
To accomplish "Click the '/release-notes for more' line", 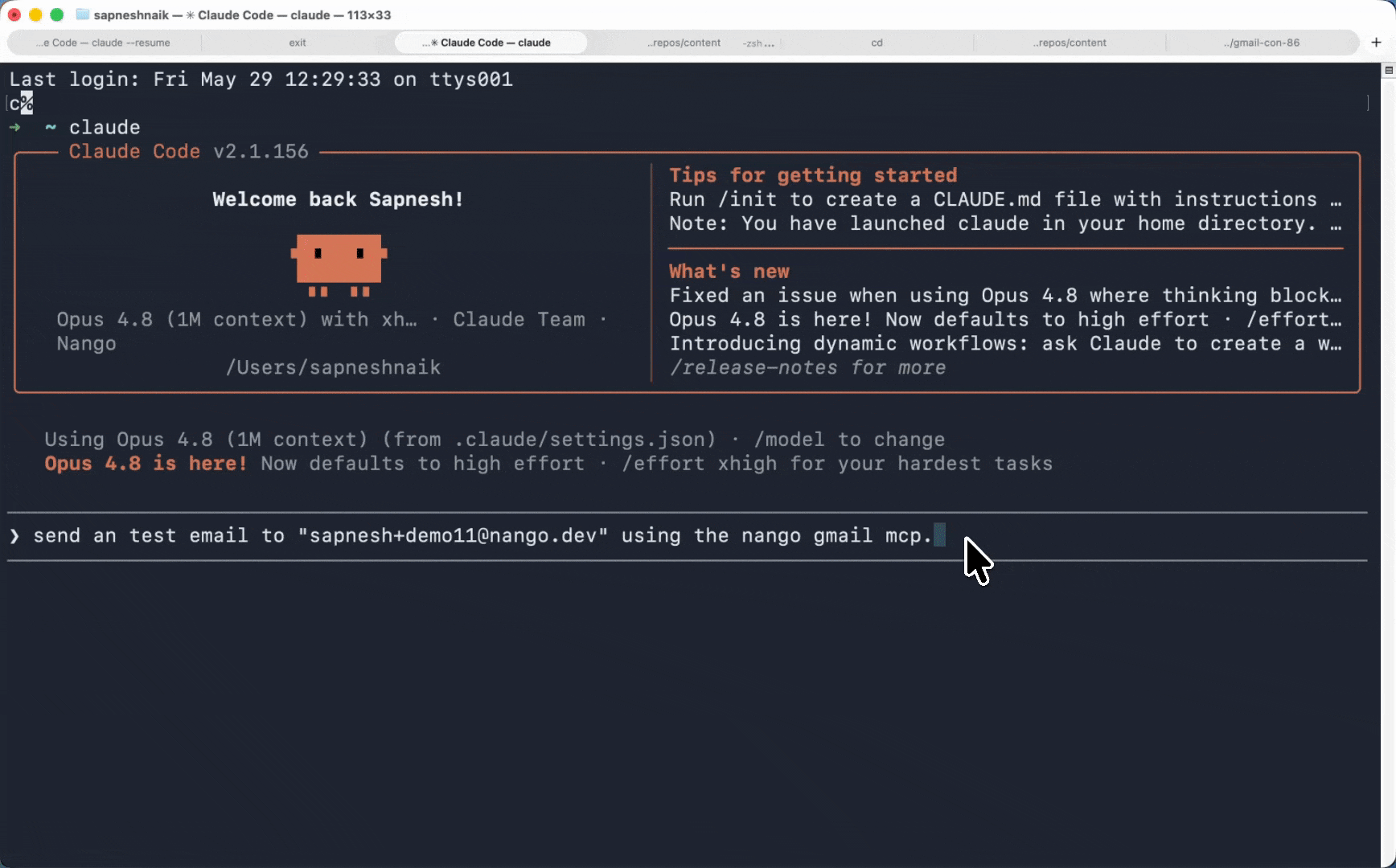I will (807, 367).
